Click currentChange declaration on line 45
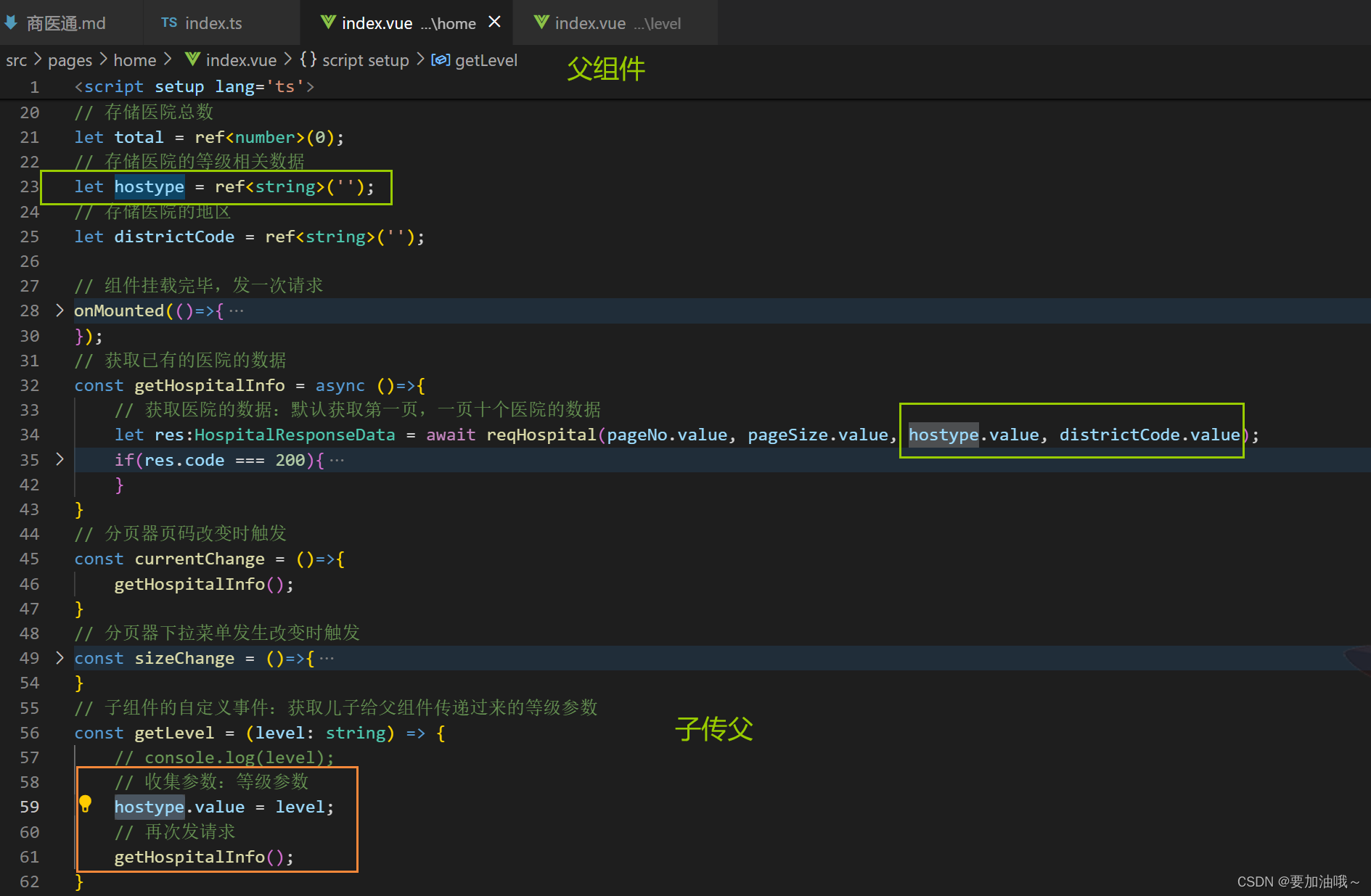The image size is (1371, 896). click(200, 559)
